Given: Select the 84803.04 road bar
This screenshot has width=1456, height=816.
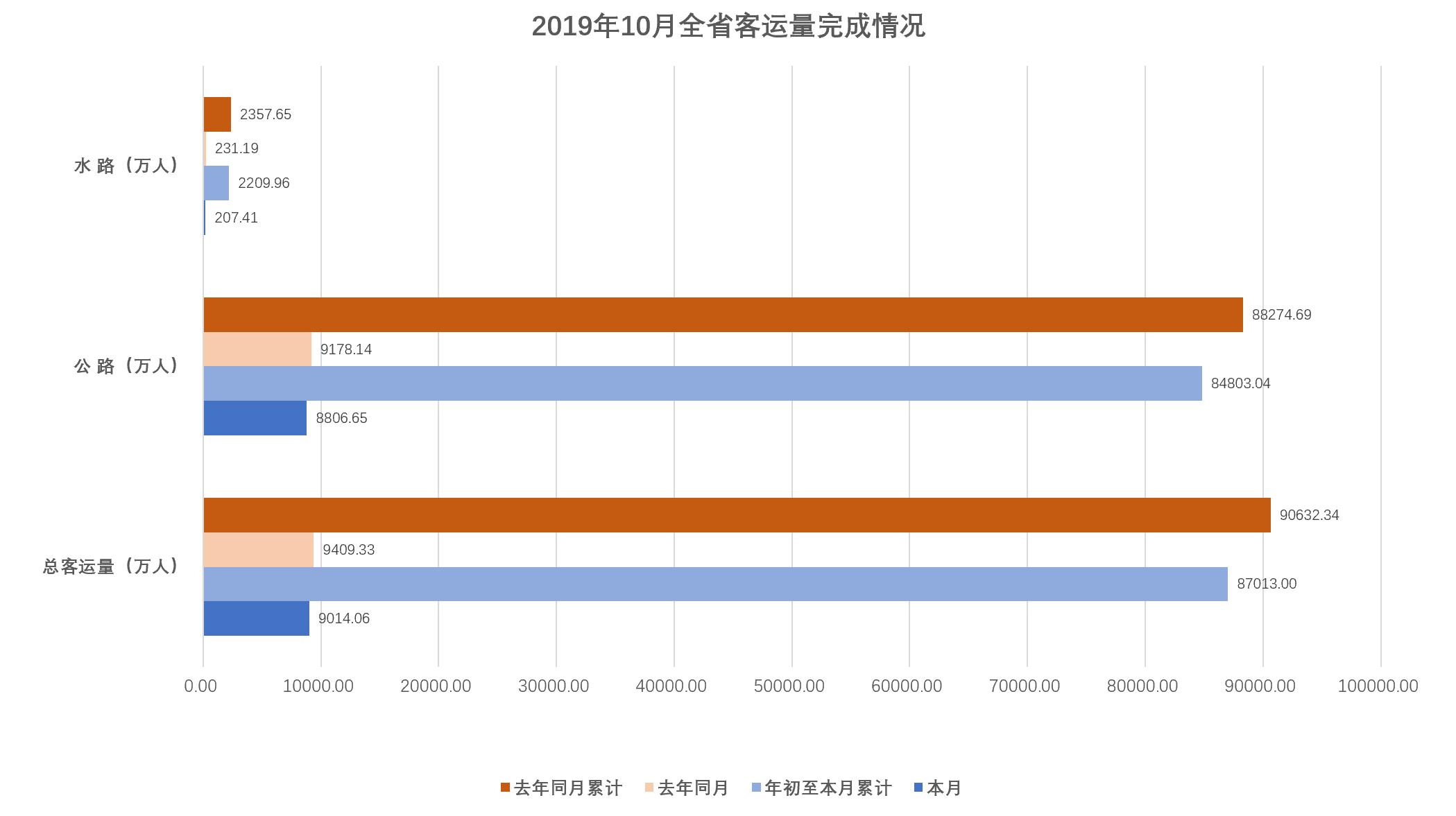Looking at the screenshot, I should coord(702,383).
